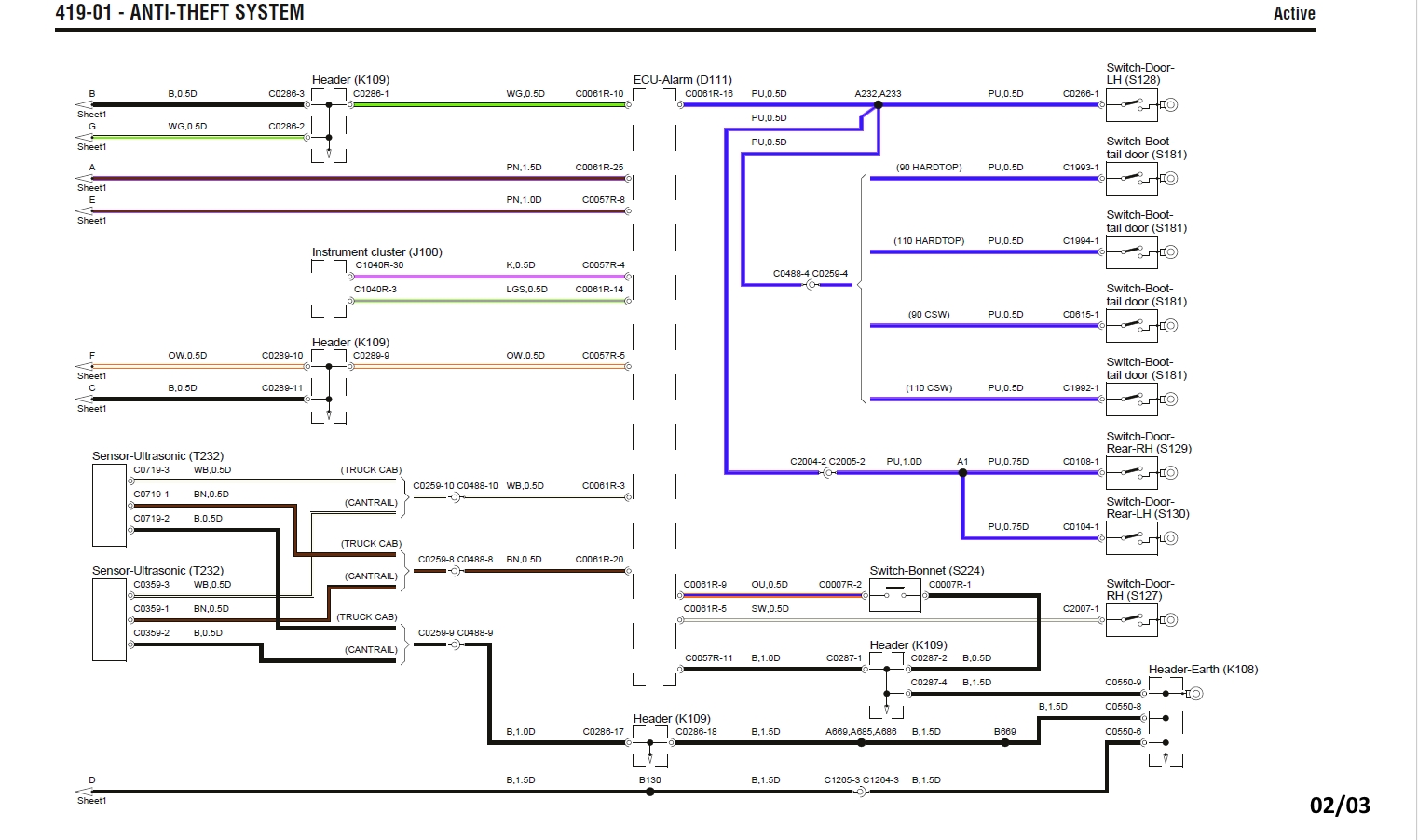The width and height of the screenshot is (1418, 840).
Task: Select the Instrument cluster (J100) component box
Action: click(329, 289)
